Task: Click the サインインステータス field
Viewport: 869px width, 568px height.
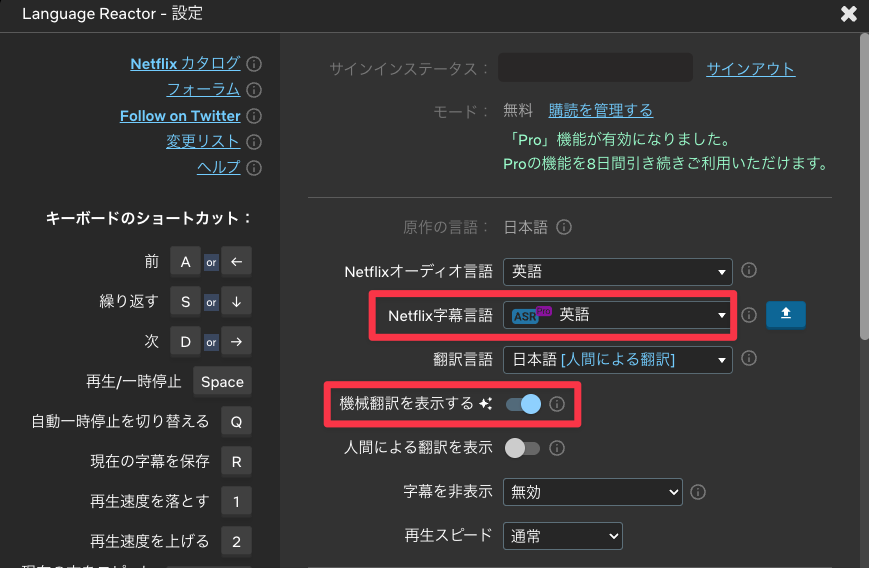Action: (595, 68)
